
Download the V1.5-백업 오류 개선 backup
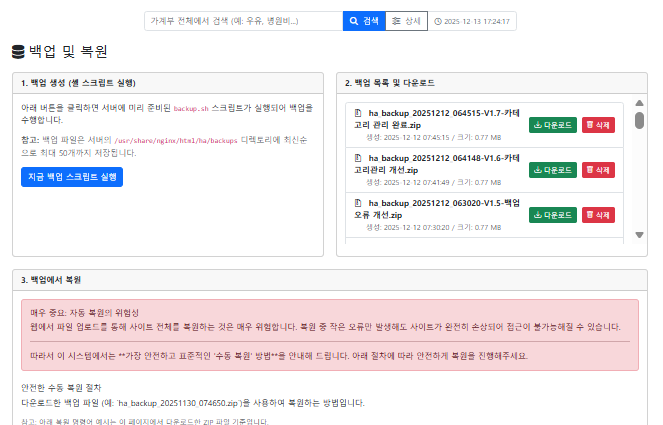(x=553, y=215)
